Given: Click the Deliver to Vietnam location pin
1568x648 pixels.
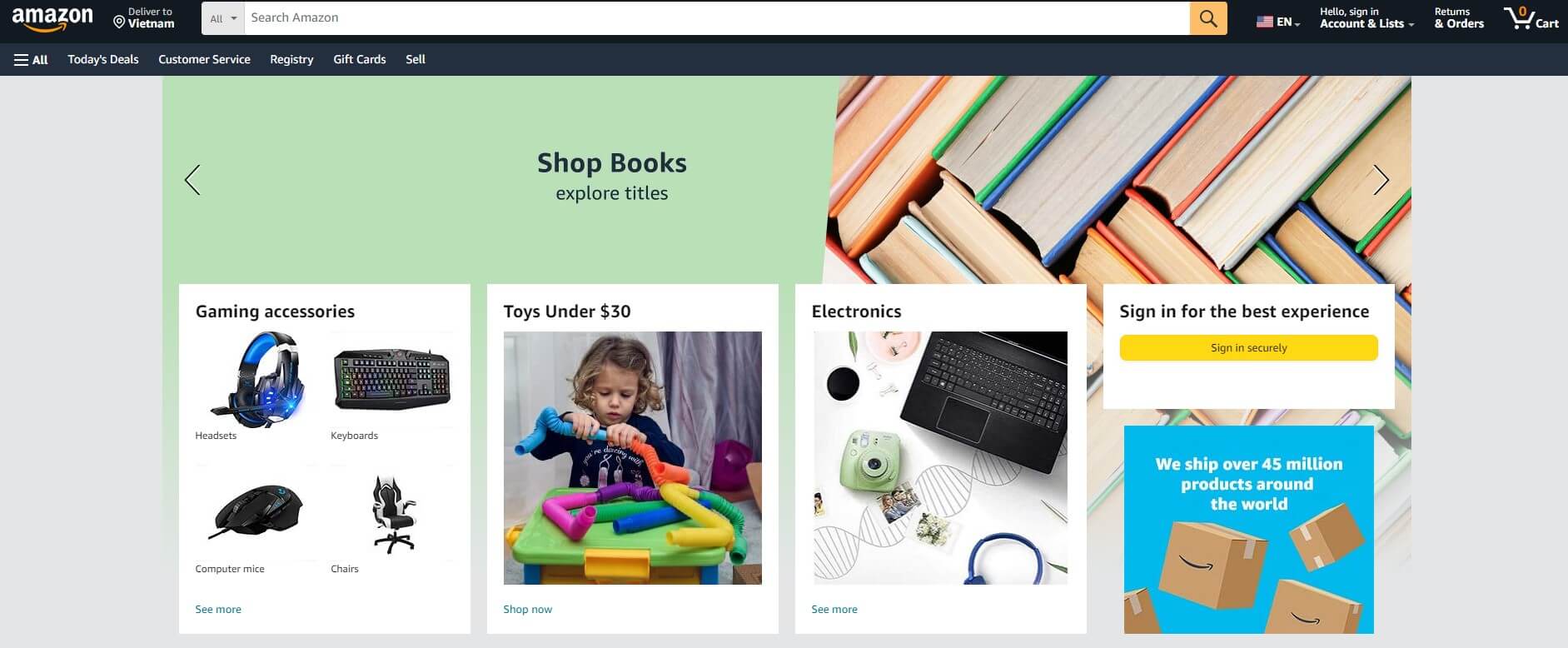Looking at the screenshot, I should 119,22.
